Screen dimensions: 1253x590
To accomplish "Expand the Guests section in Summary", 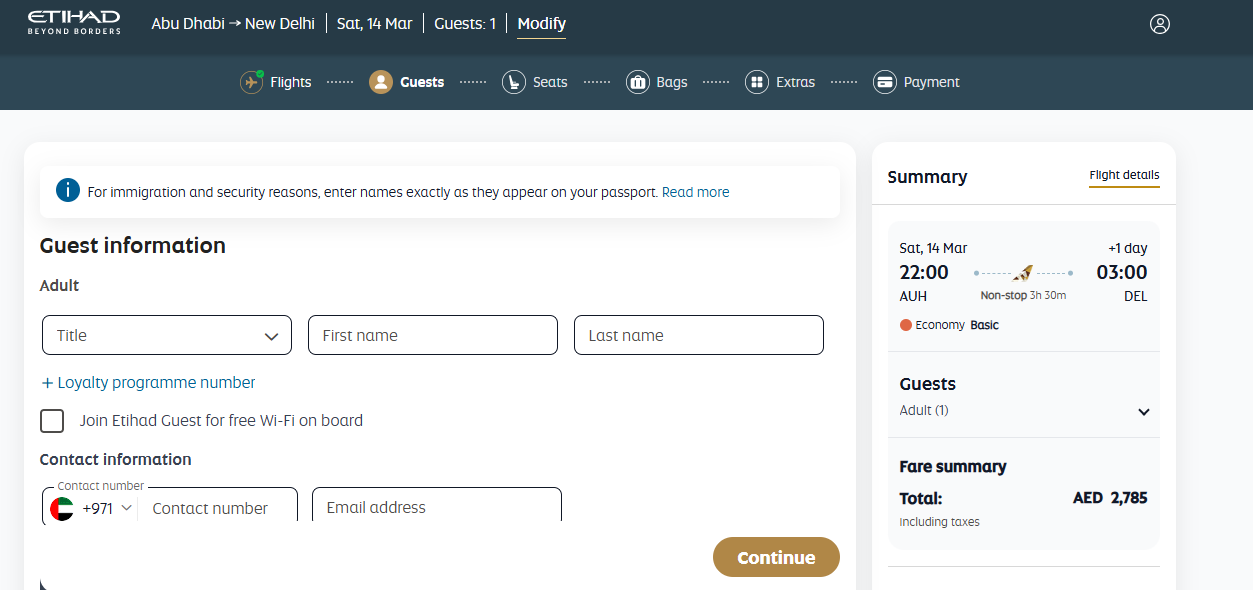I will pyautogui.click(x=1143, y=412).
